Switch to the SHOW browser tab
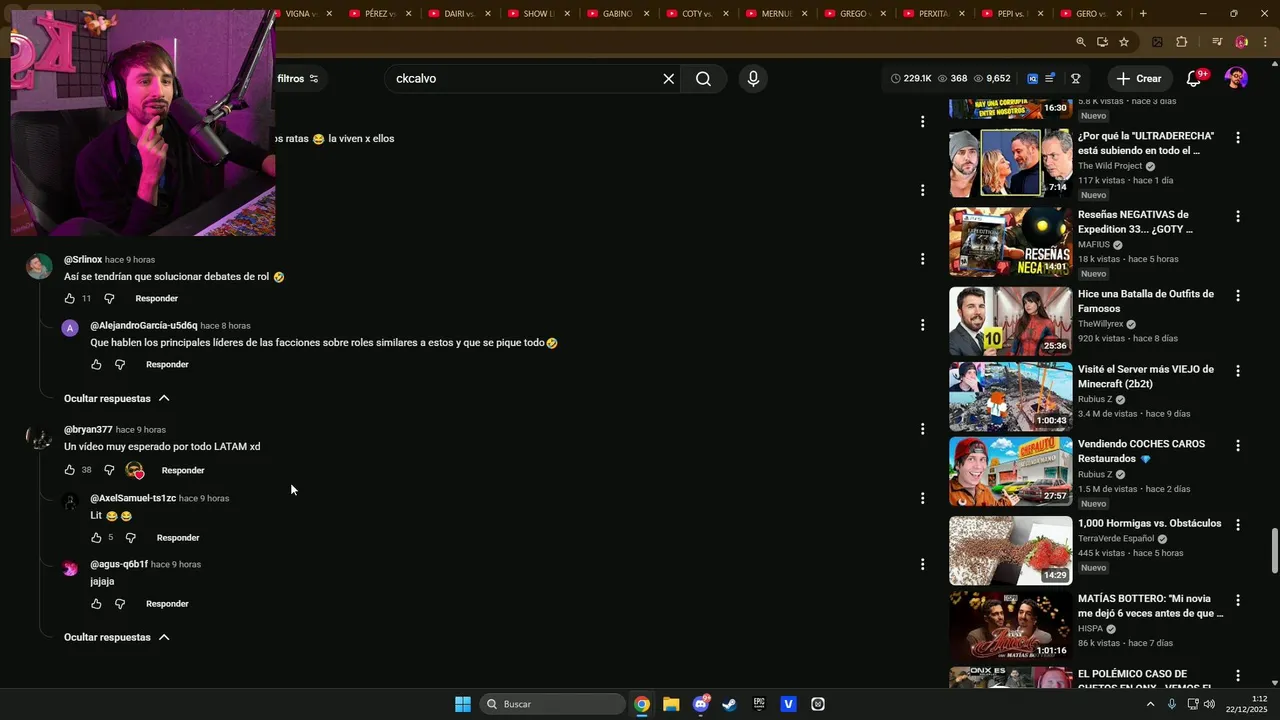This screenshot has height=720, width=1280. pos(538,14)
